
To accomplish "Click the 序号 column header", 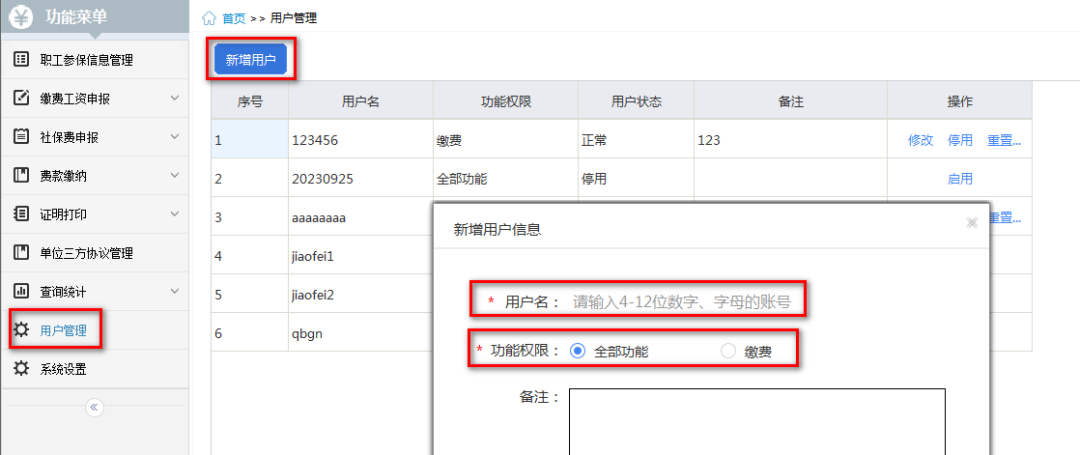I will point(249,101).
